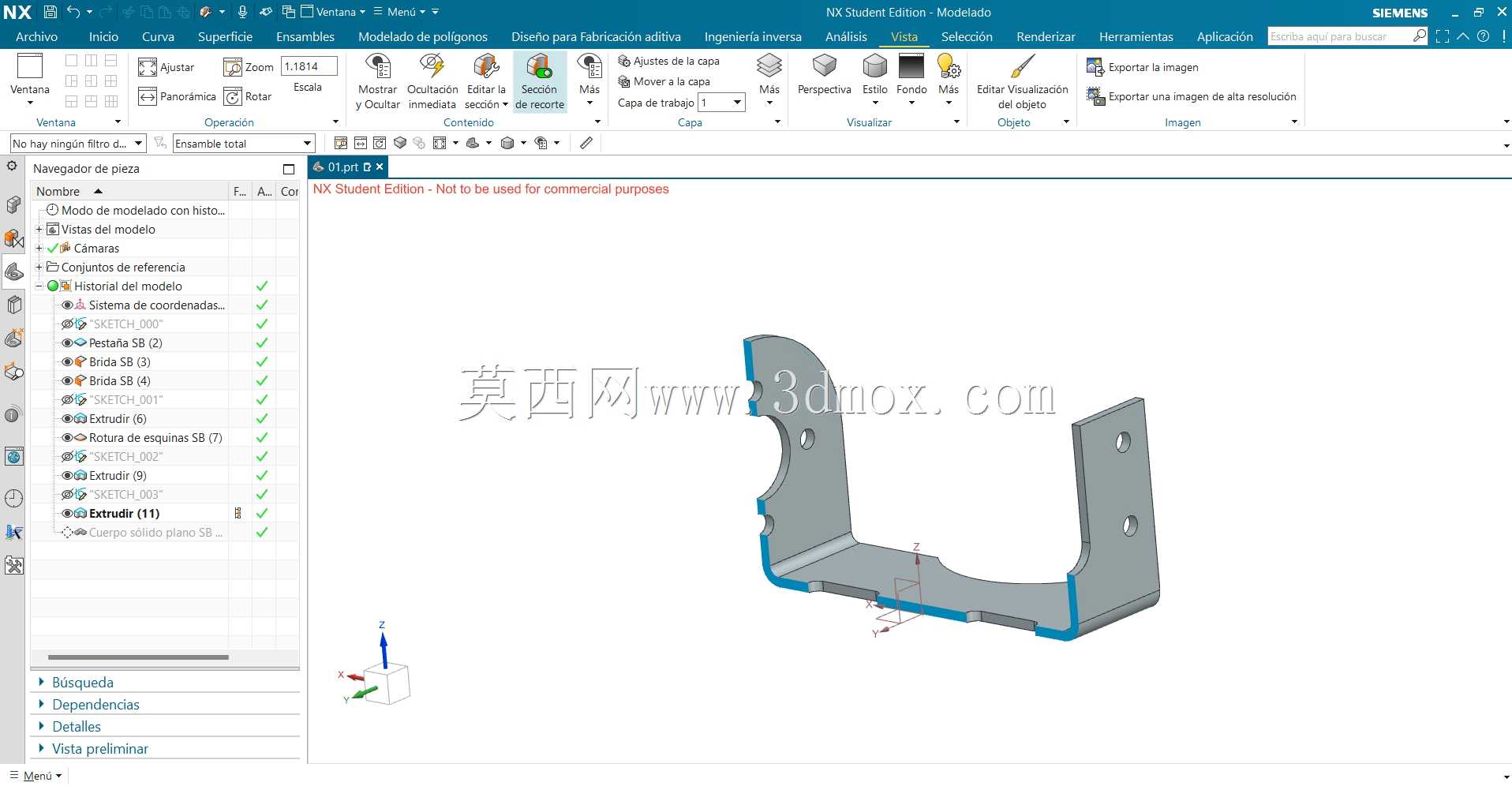
Task: Open Mostrar y Ocultar show/hide tool
Action: tap(377, 81)
